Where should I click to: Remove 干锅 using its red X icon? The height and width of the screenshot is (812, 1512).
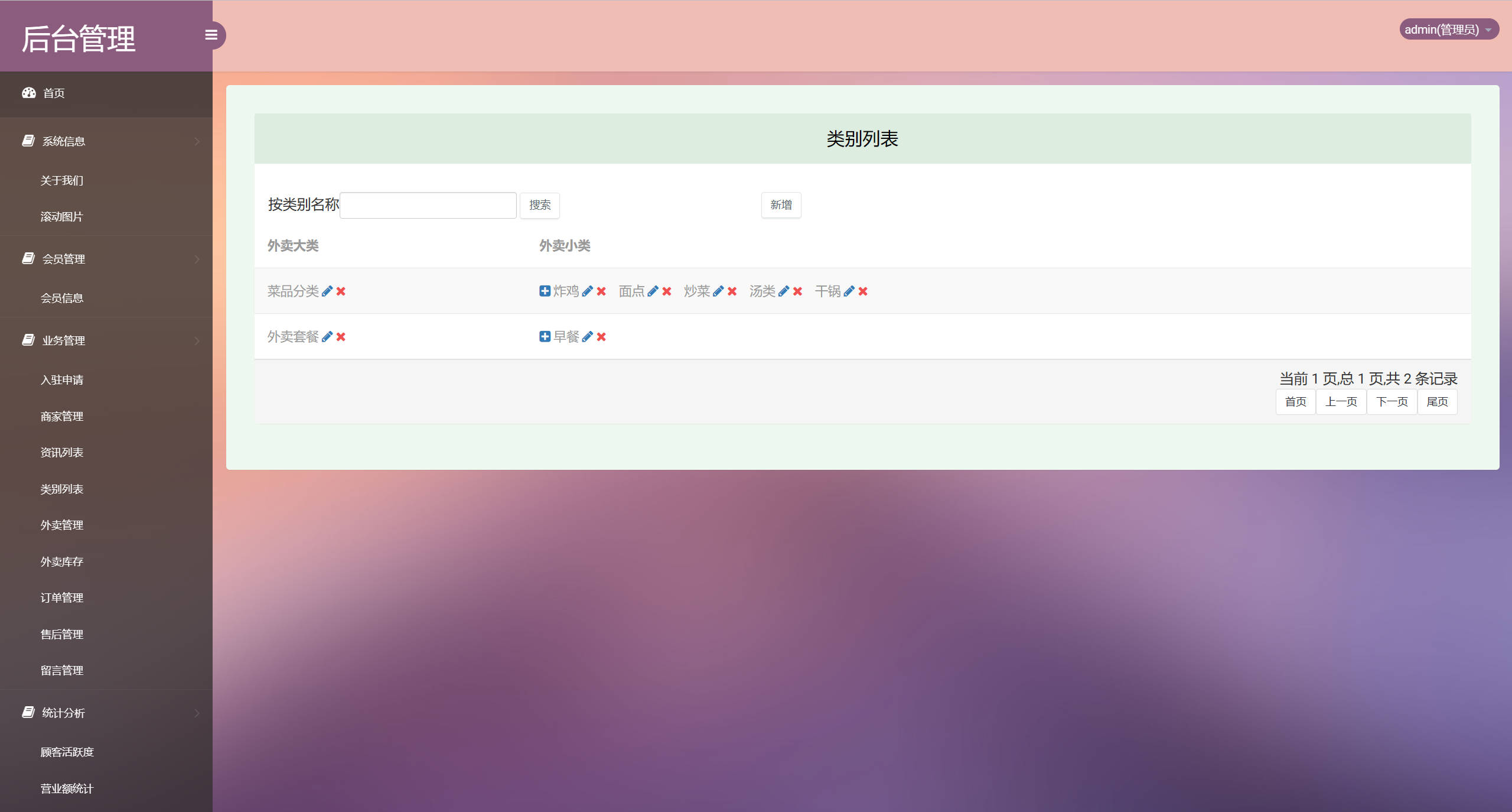(863, 291)
